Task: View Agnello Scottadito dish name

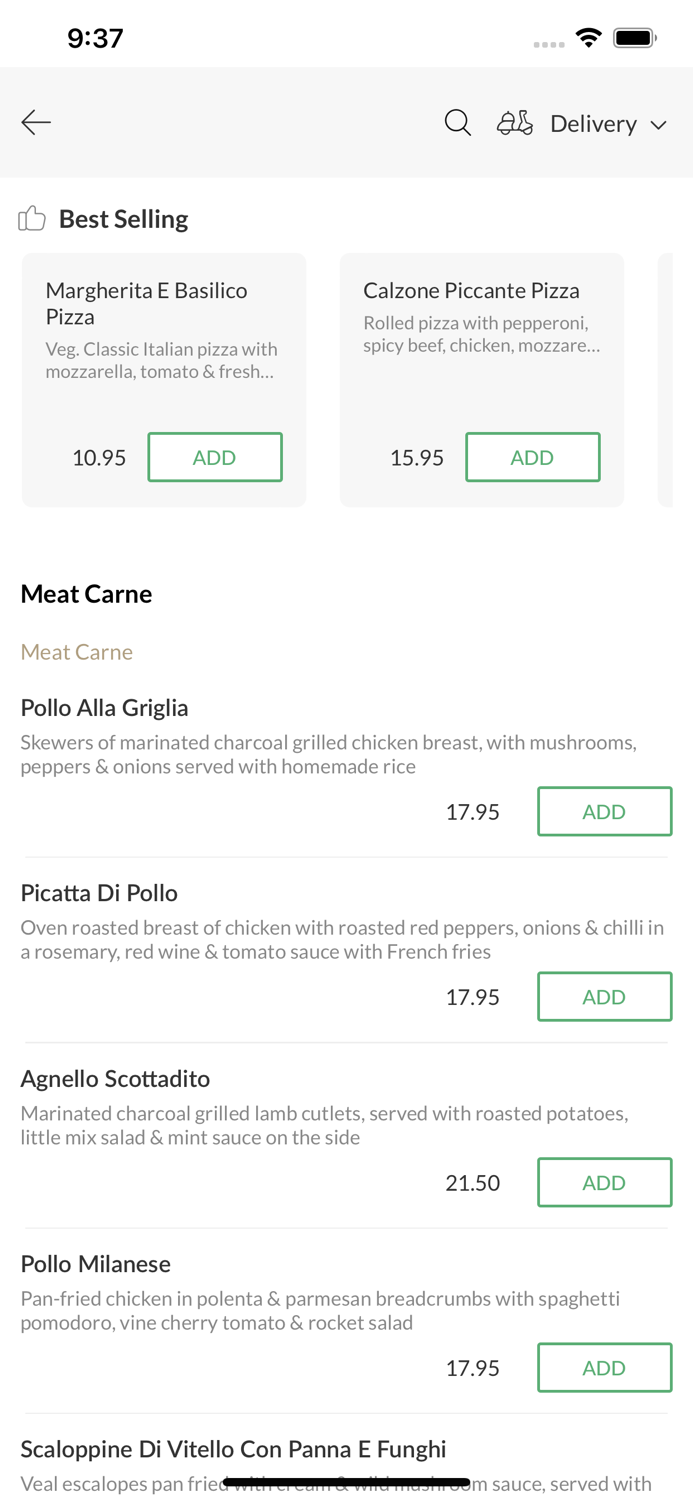Action: click(115, 1079)
